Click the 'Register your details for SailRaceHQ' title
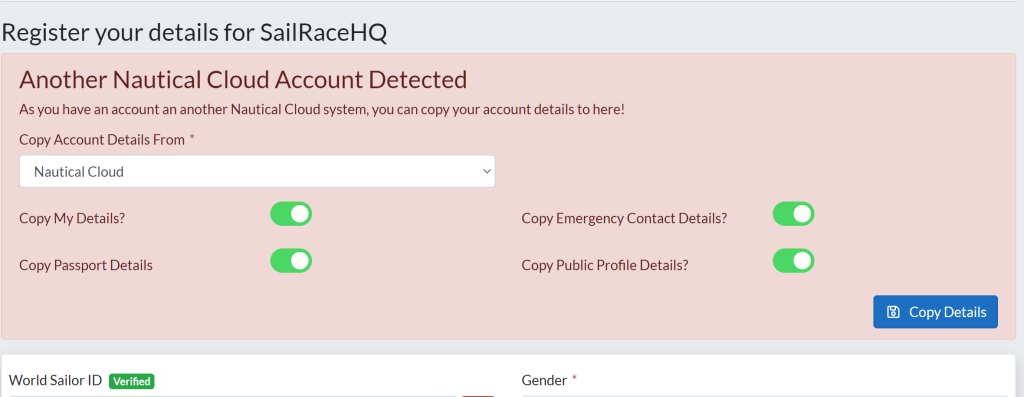The height and width of the screenshot is (397, 1024). click(x=195, y=33)
